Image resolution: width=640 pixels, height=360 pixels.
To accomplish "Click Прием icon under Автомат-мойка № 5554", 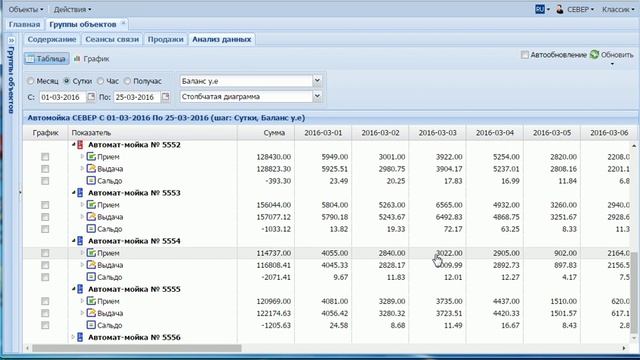I will pyautogui.click(x=91, y=253).
